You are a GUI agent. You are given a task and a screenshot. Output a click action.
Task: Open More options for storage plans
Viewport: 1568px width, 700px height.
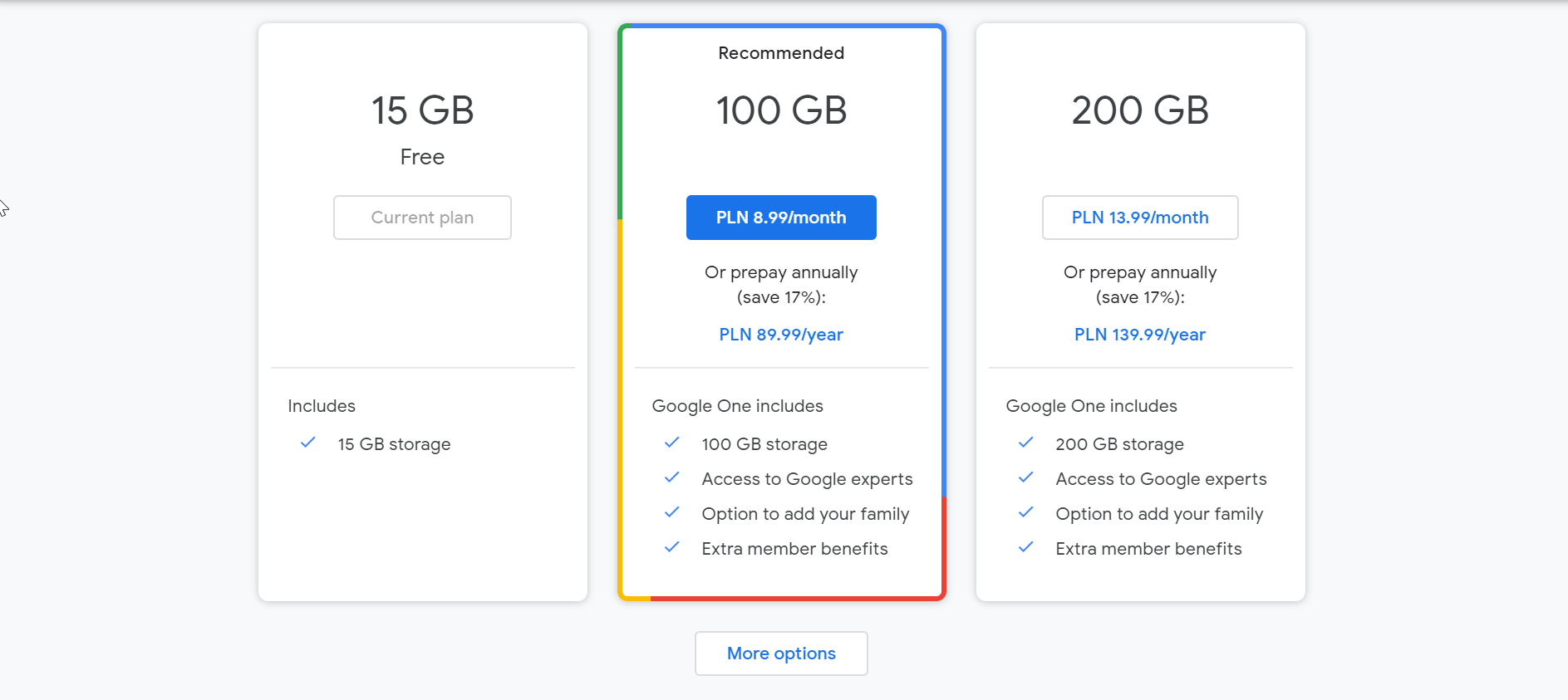(x=781, y=653)
